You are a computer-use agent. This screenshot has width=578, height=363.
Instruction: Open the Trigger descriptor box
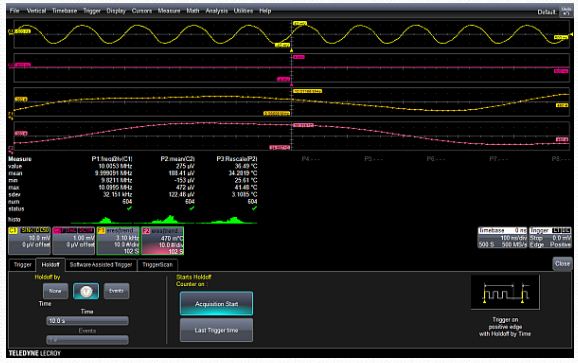coord(550,237)
